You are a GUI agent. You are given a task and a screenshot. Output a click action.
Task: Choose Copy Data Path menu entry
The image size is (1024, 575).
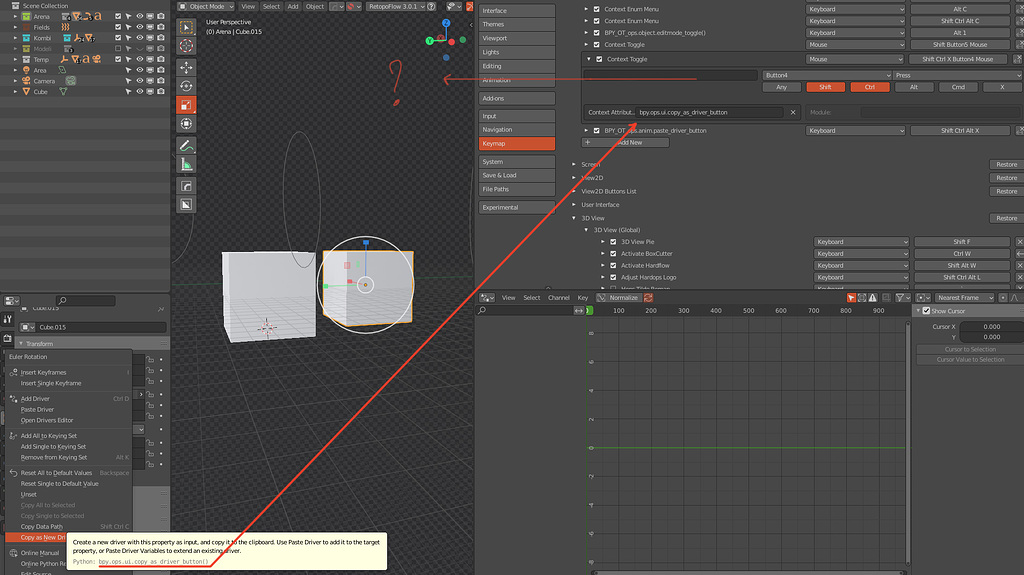pos(42,527)
